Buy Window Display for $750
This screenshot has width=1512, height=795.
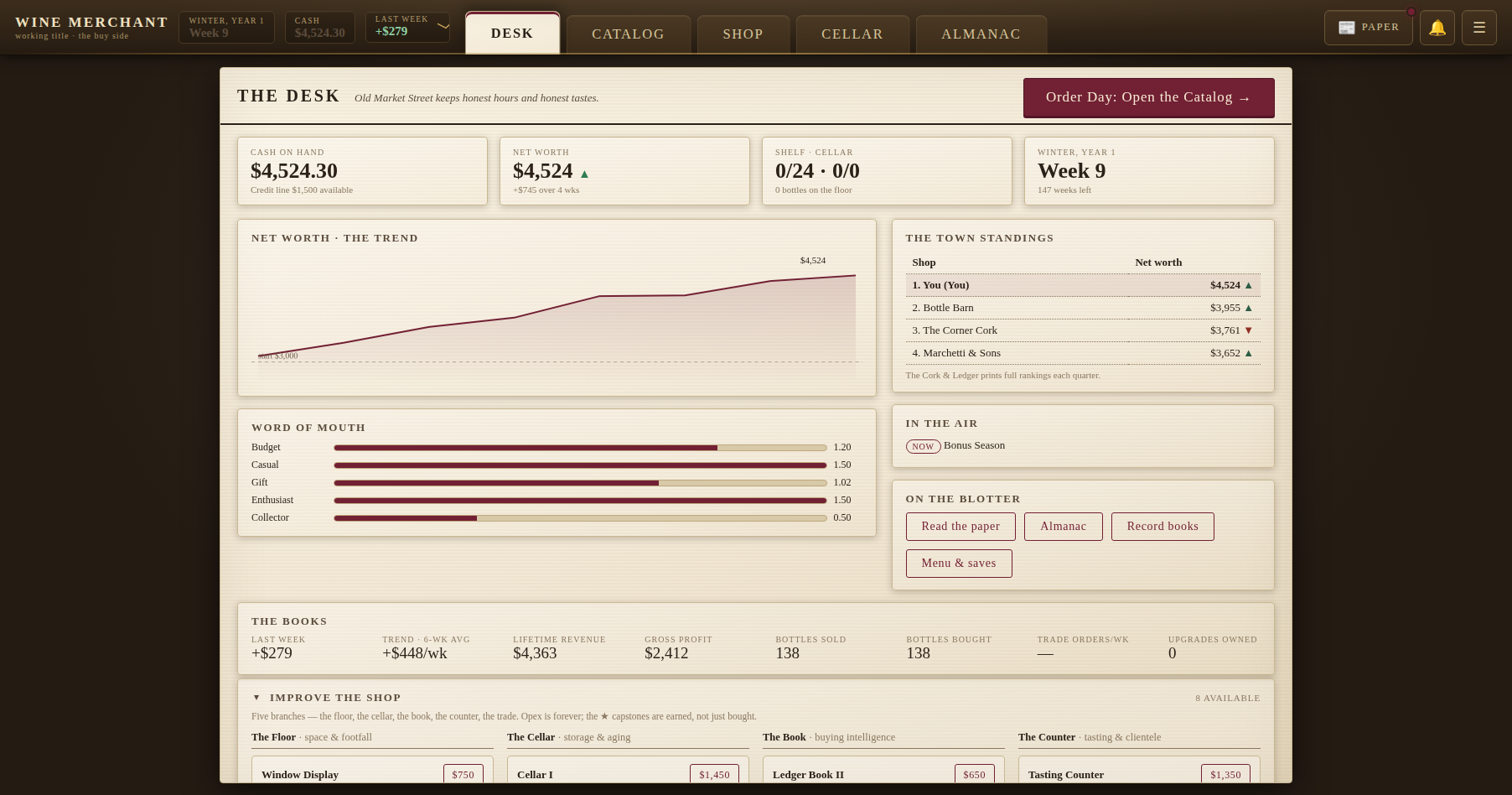tap(463, 774)
